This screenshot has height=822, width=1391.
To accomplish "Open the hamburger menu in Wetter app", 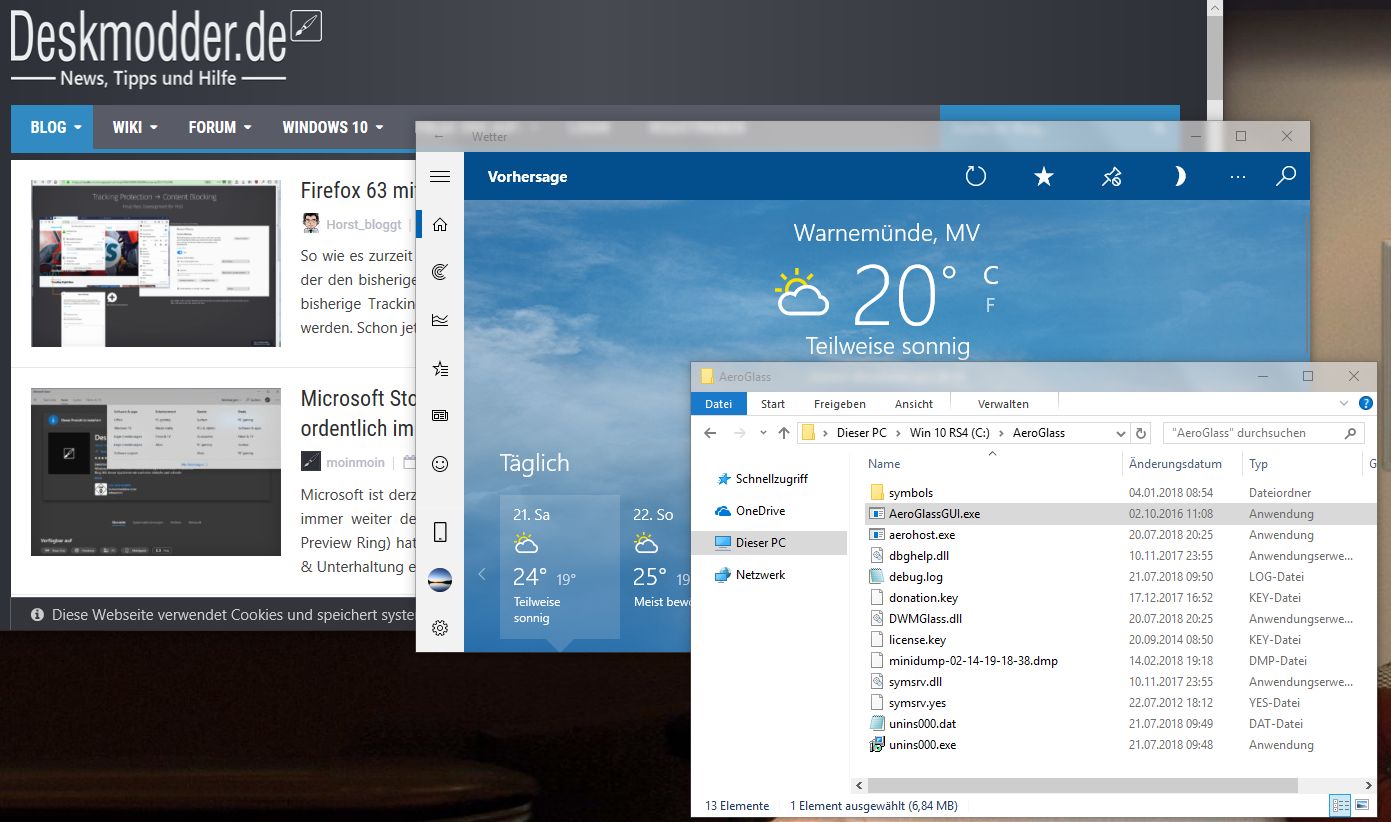I will [x=440, y=177].
